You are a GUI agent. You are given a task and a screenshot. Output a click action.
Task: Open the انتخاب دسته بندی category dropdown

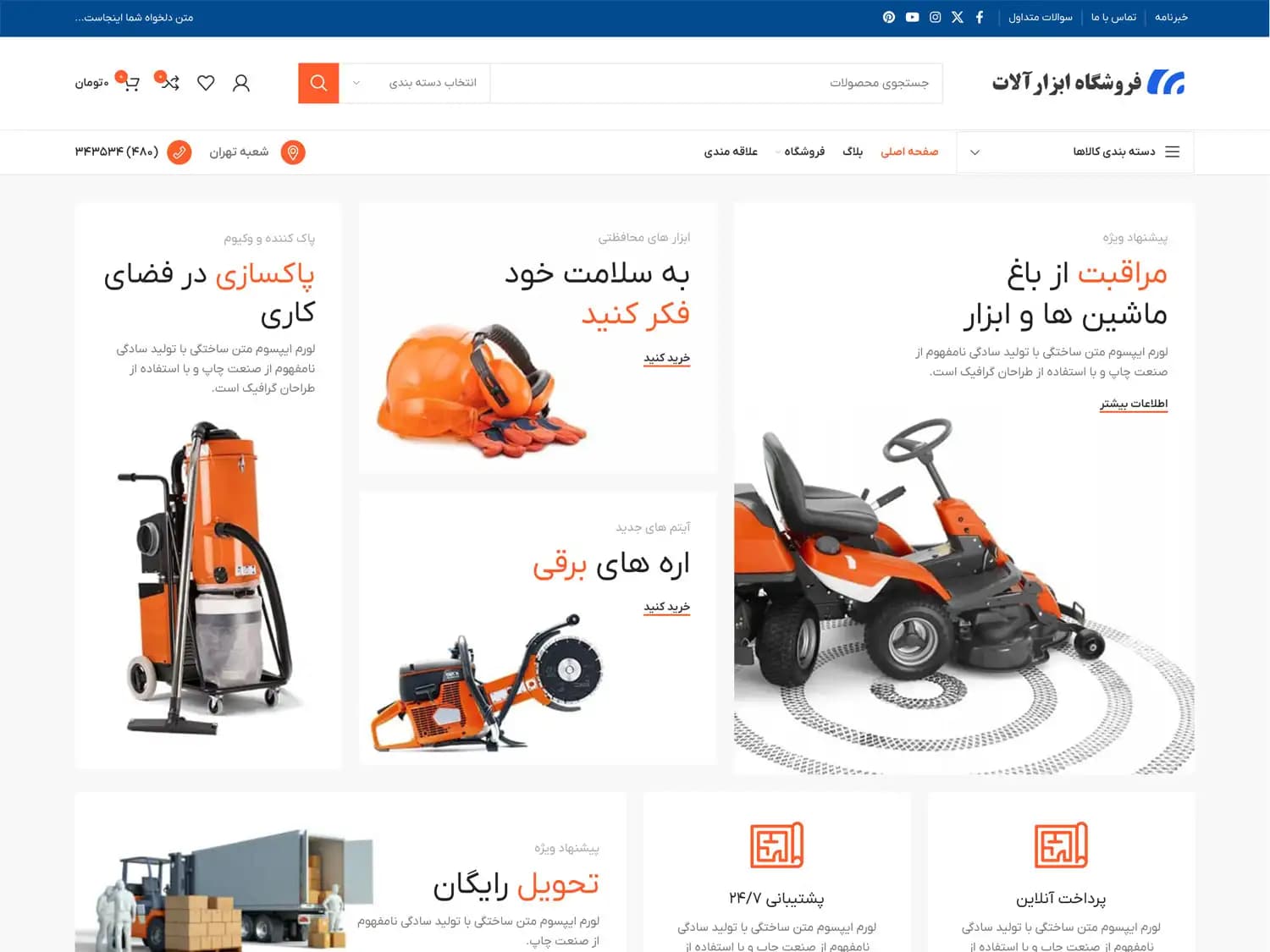coord(415,83)
